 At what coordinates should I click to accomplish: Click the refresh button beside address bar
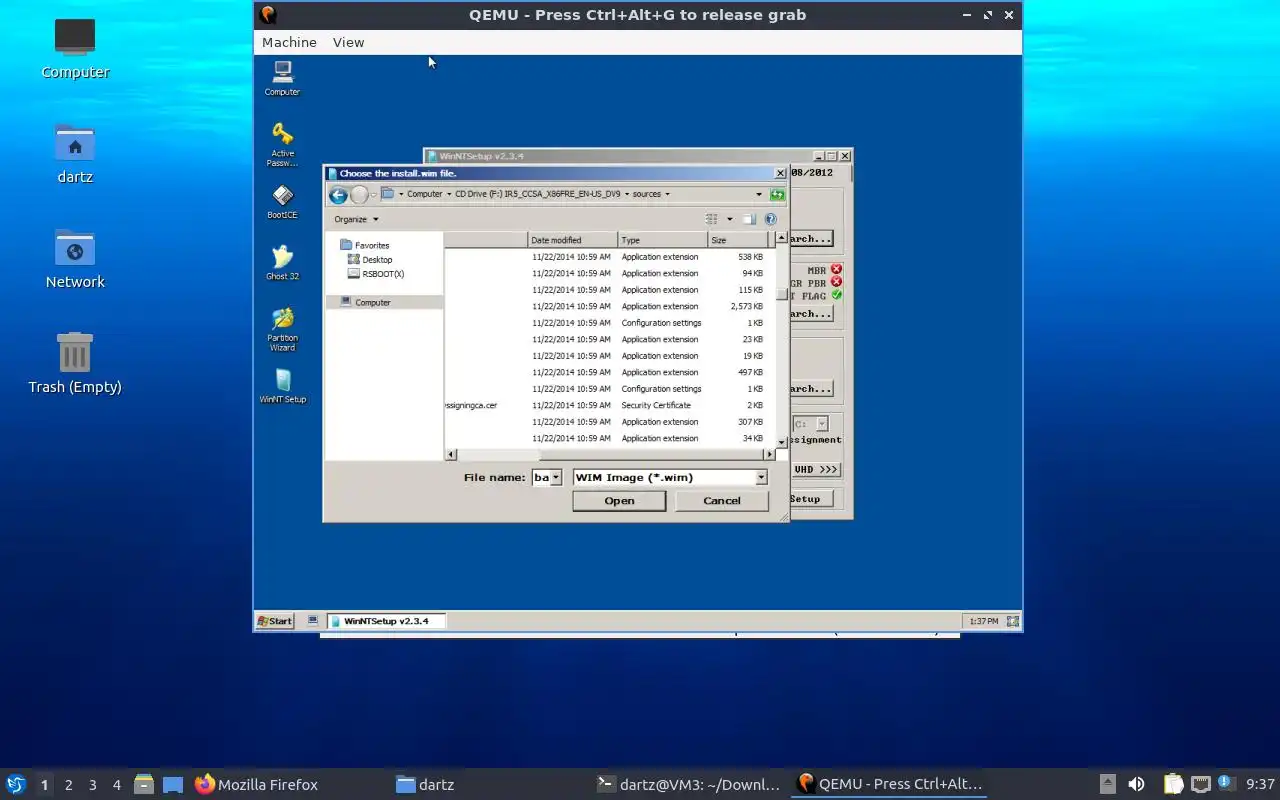coord(777,195)
